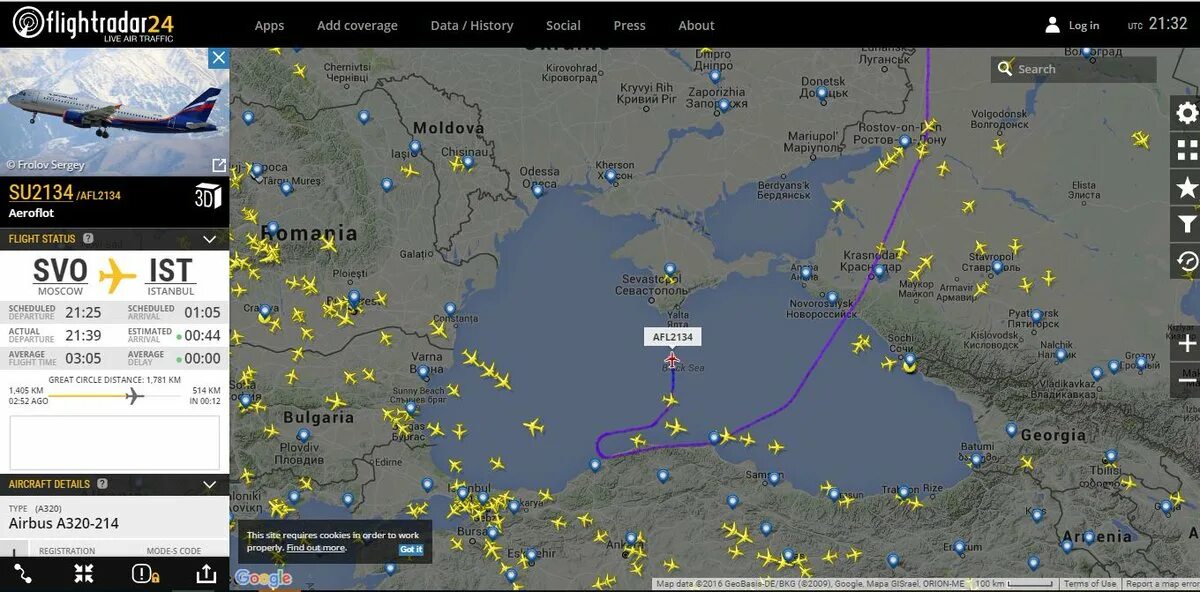This screenshot has height=592, width=1200.
Task: Click the Chisinau airport pin
Action: point(467,162)
